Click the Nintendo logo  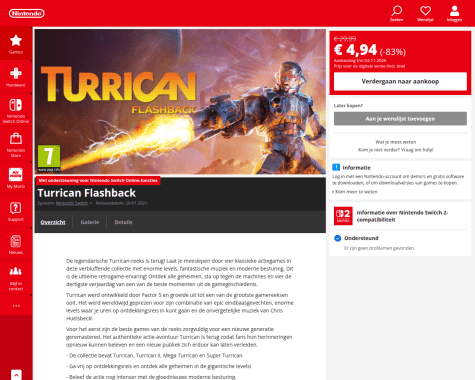coord(27,13)
